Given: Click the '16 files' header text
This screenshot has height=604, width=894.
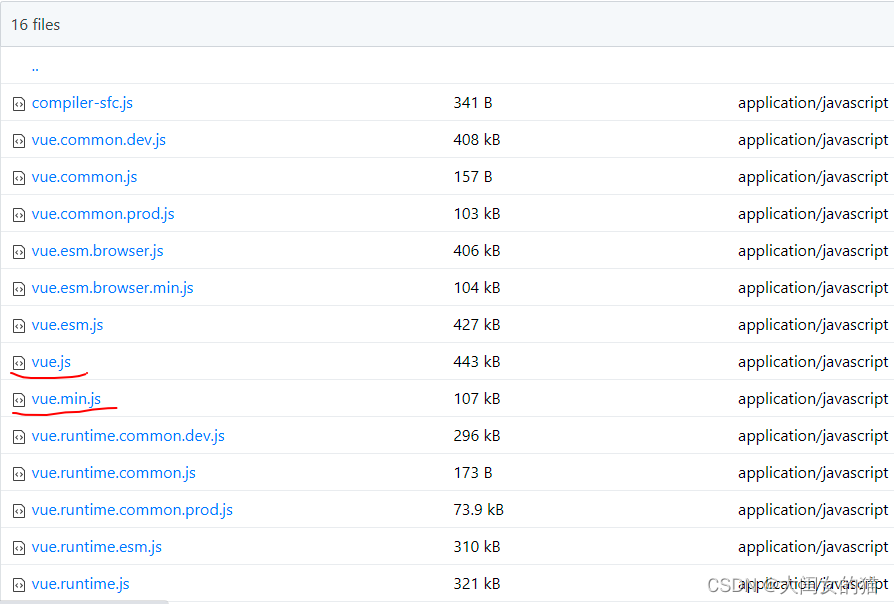Looking at the screenshot, I should (35, 25).
